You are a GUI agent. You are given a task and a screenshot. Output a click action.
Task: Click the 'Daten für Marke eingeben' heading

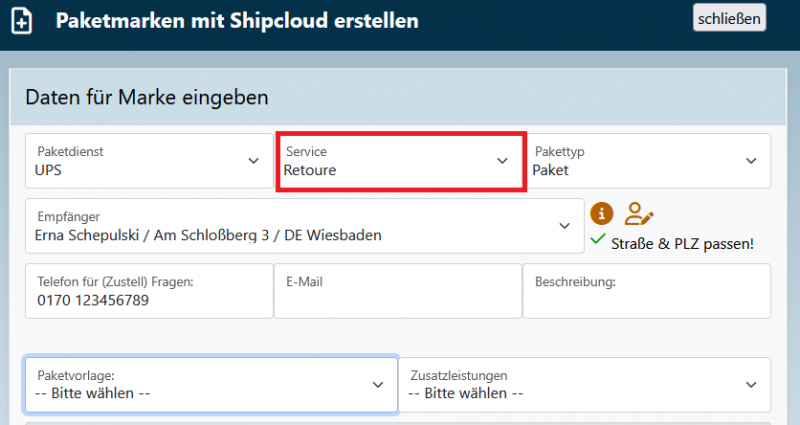[146, 97]
